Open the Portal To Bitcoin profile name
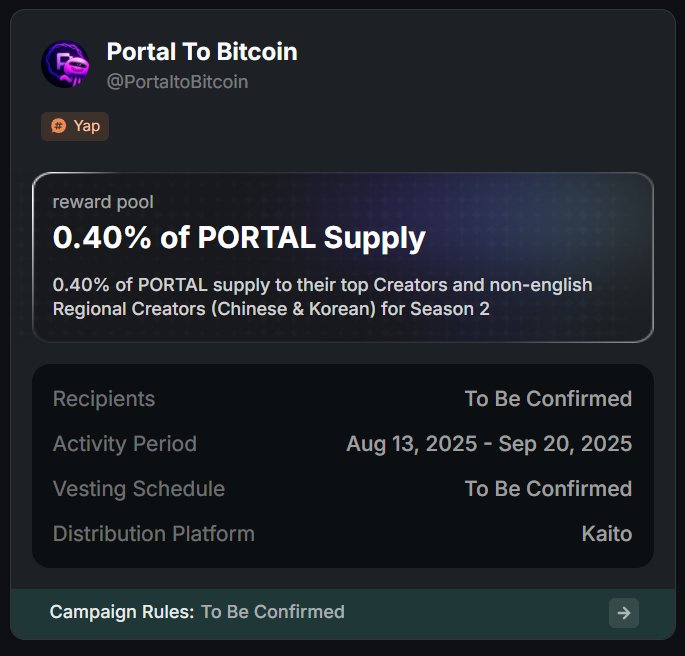The image size is (685, 656). [x=202, y=52]
